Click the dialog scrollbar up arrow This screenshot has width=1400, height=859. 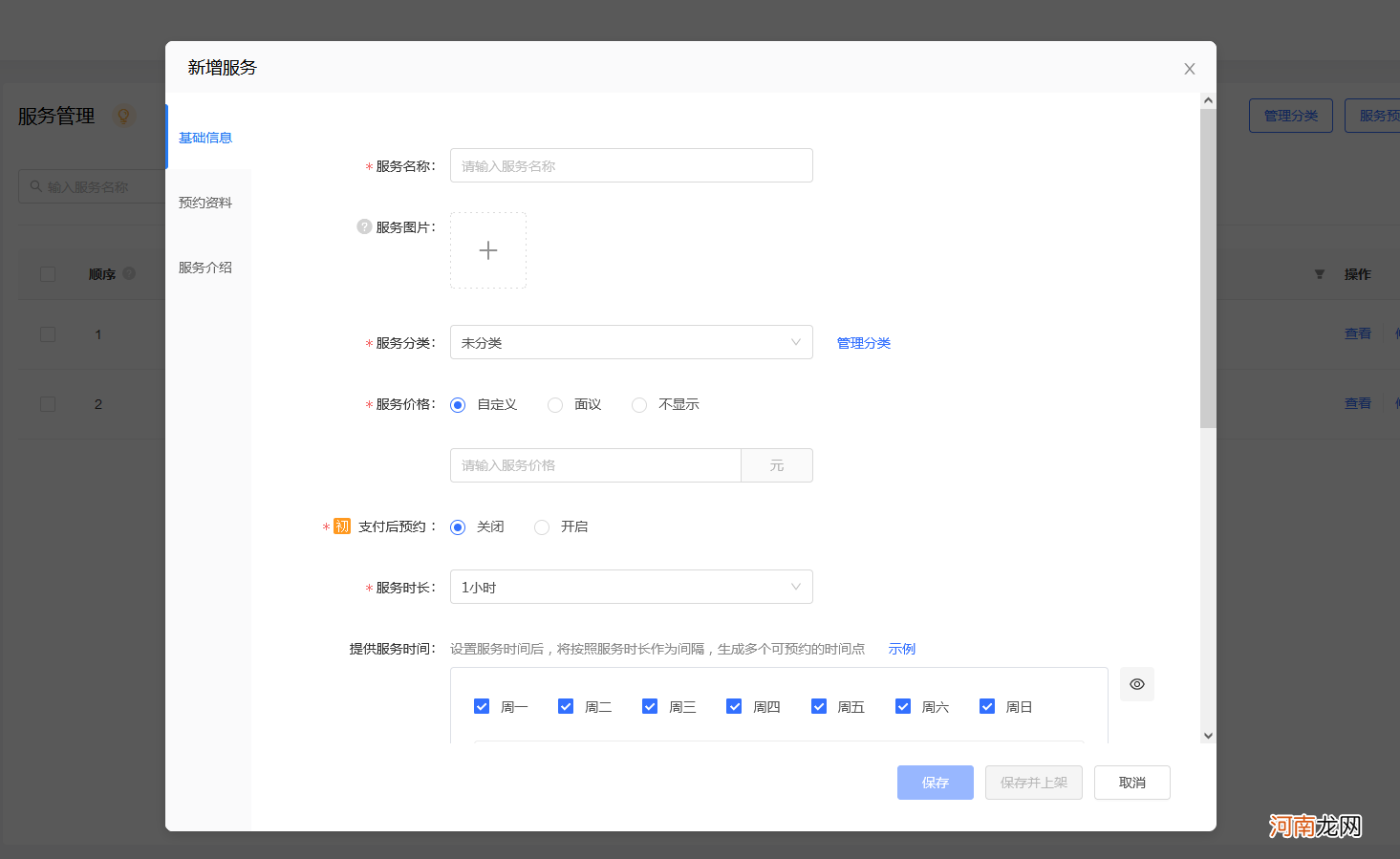pos(1208,100)
